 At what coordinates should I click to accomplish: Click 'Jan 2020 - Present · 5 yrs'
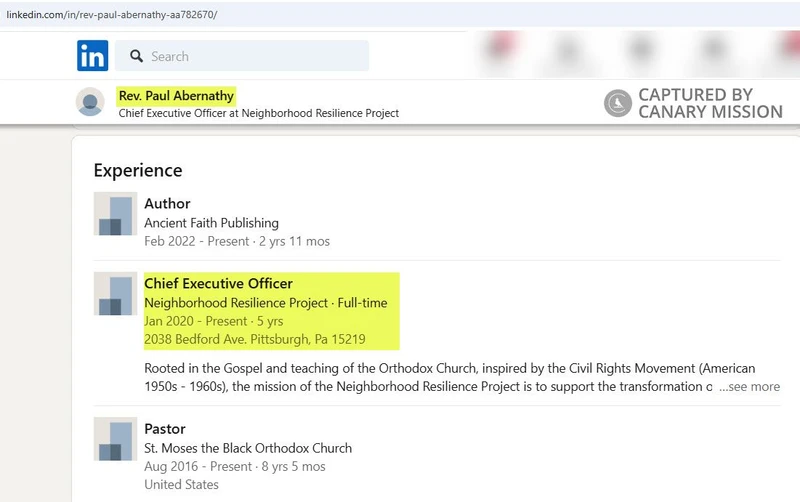click(x=214, y=321)
